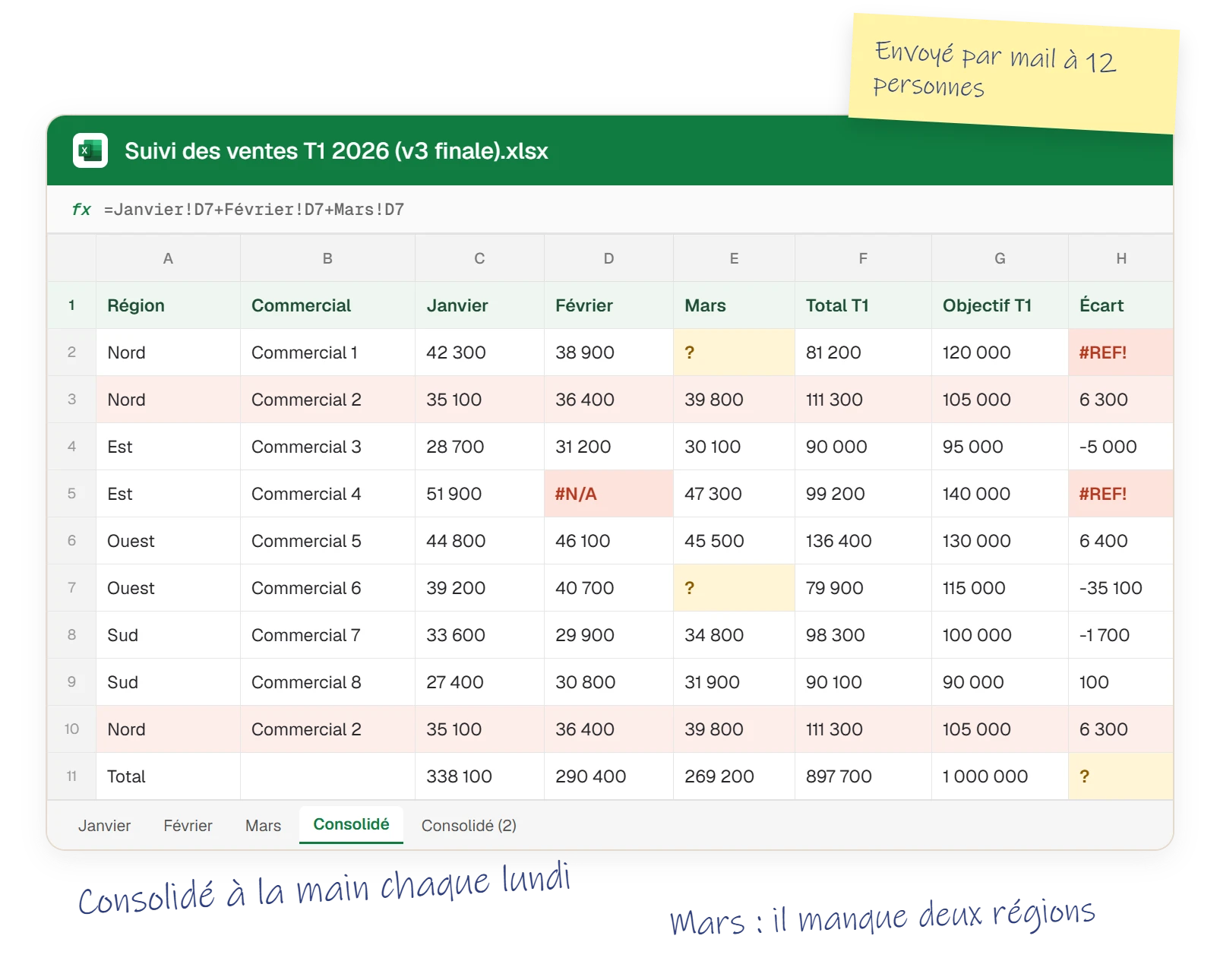Click the cell 1 000 000
1220x980 pixels.
[1000, 776]
